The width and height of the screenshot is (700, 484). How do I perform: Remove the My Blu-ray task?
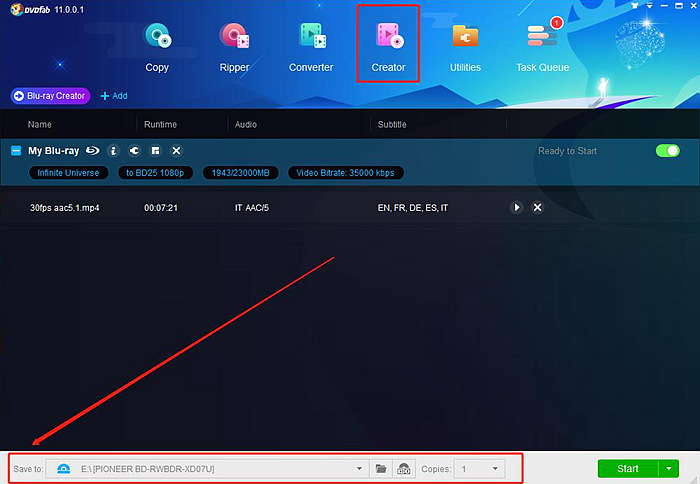[176, 151]
